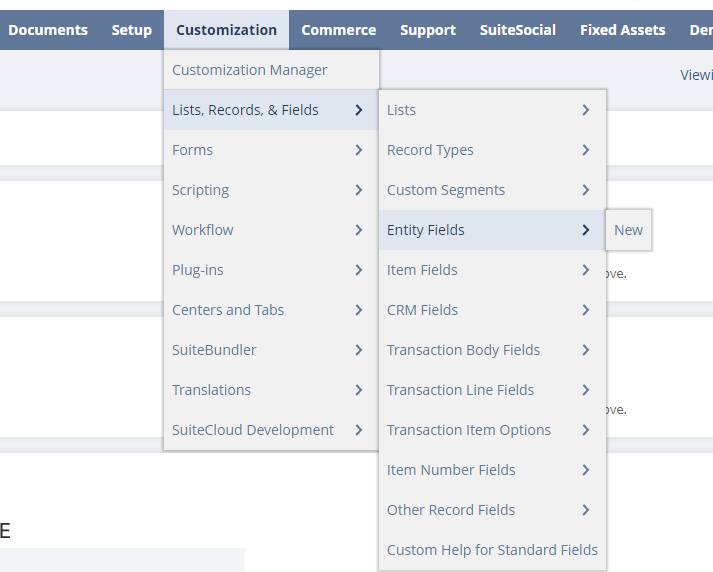Open the Support menu tab
The image size is (713, 572).
point(427,30)
